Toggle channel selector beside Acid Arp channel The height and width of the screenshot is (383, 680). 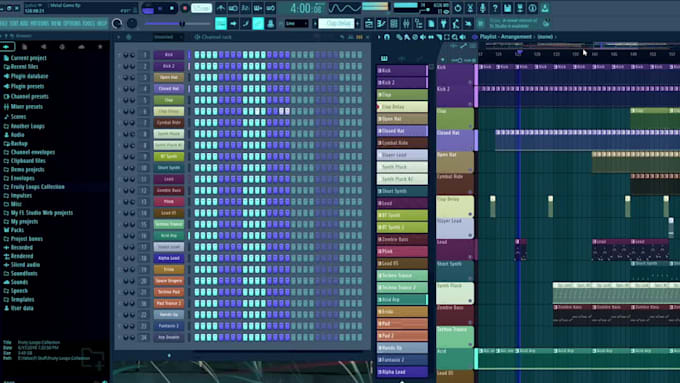189,236
